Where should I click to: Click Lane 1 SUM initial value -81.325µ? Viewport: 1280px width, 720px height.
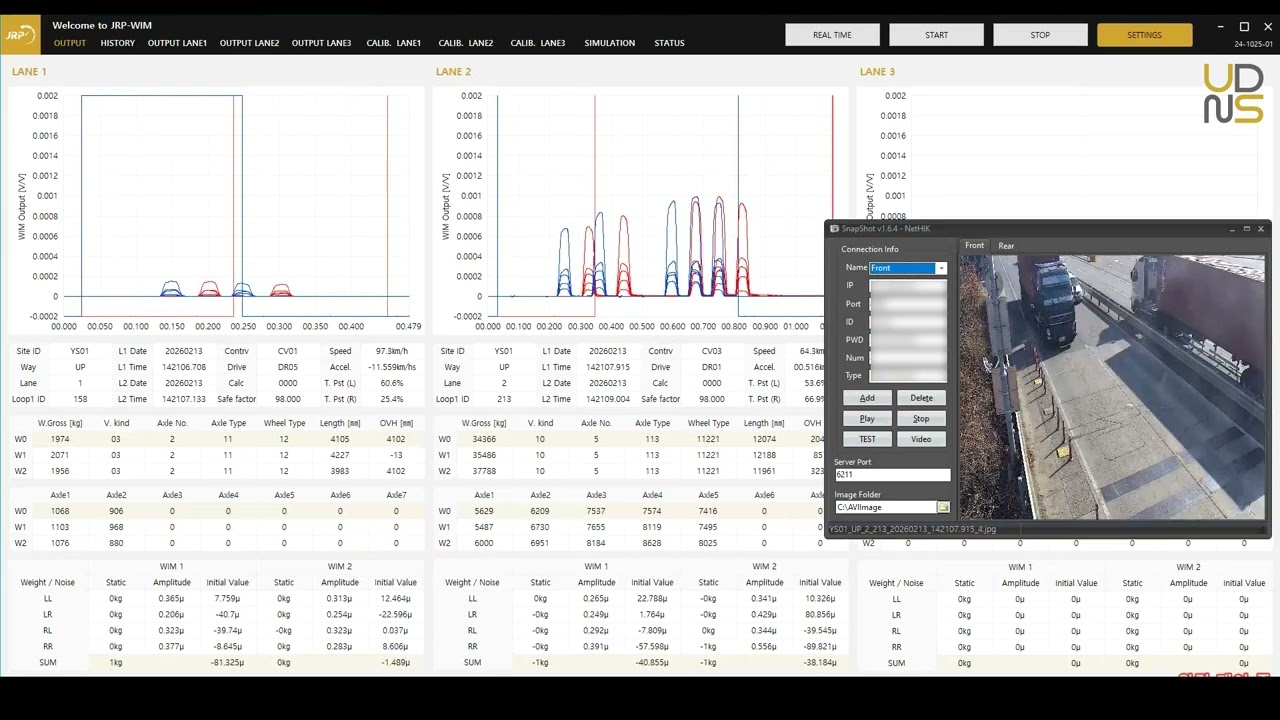(x=228, y=663)
